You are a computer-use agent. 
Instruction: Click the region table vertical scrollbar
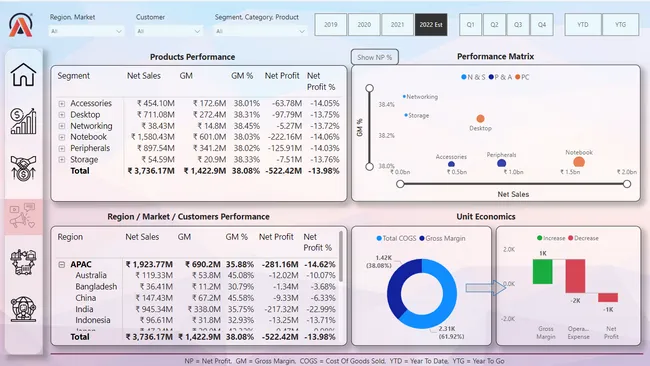pos(341,256)
